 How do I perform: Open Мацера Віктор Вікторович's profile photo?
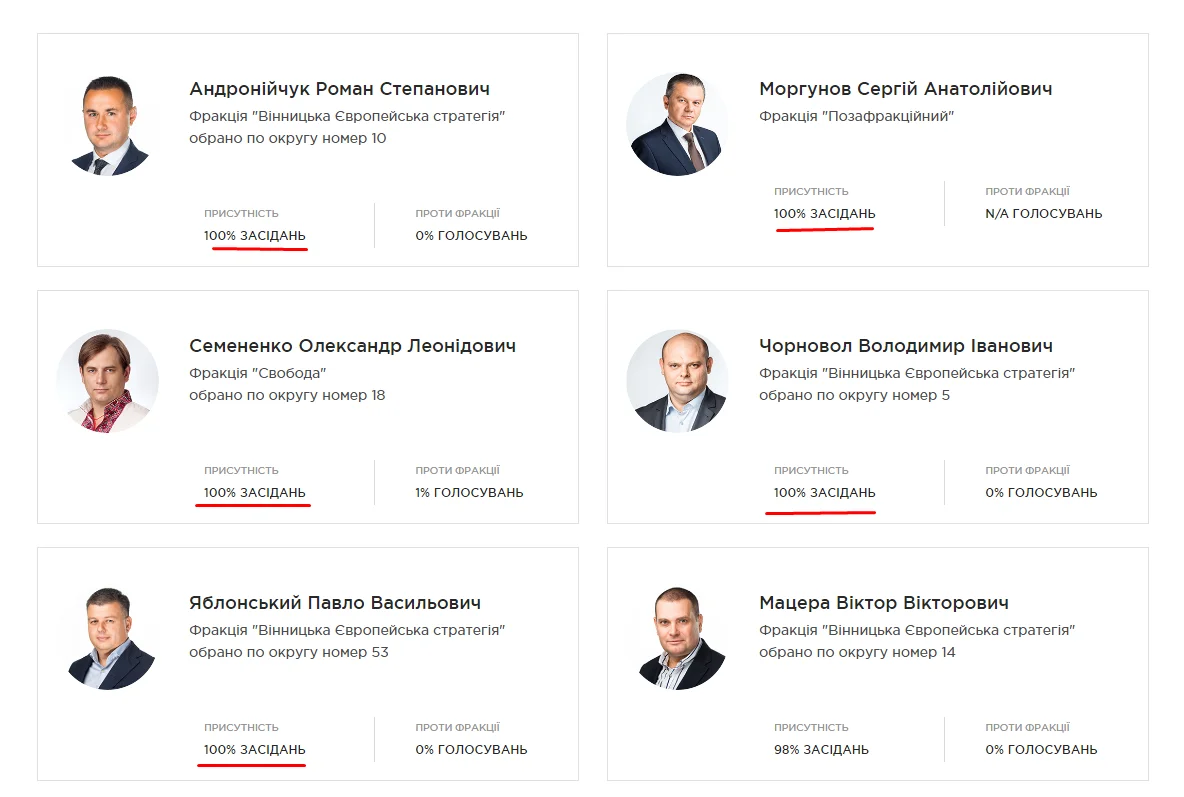coord(677,638)
